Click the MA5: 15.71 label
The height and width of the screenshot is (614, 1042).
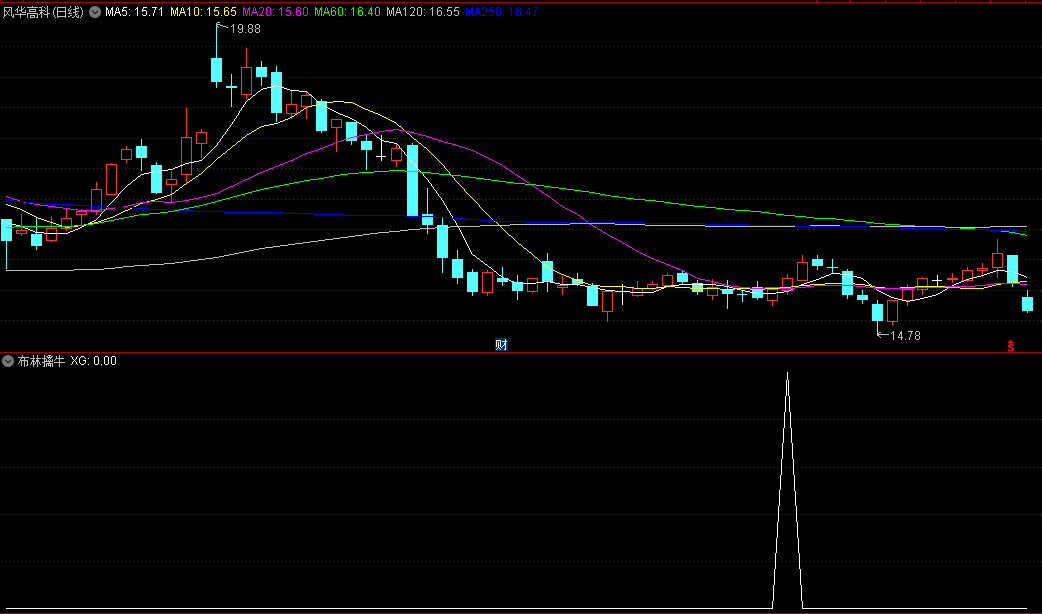click(134, 12)
